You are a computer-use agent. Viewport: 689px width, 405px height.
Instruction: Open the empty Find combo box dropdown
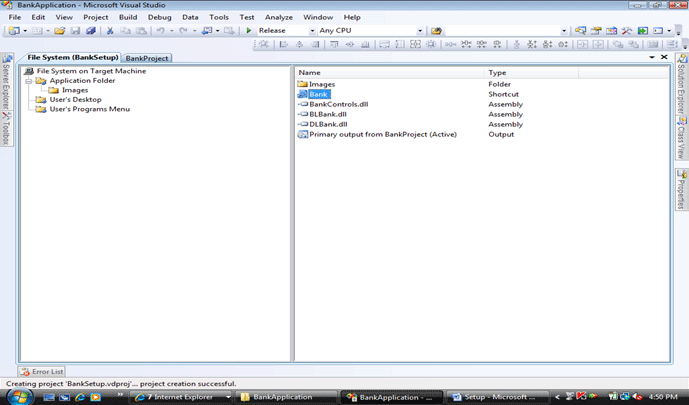564,31
